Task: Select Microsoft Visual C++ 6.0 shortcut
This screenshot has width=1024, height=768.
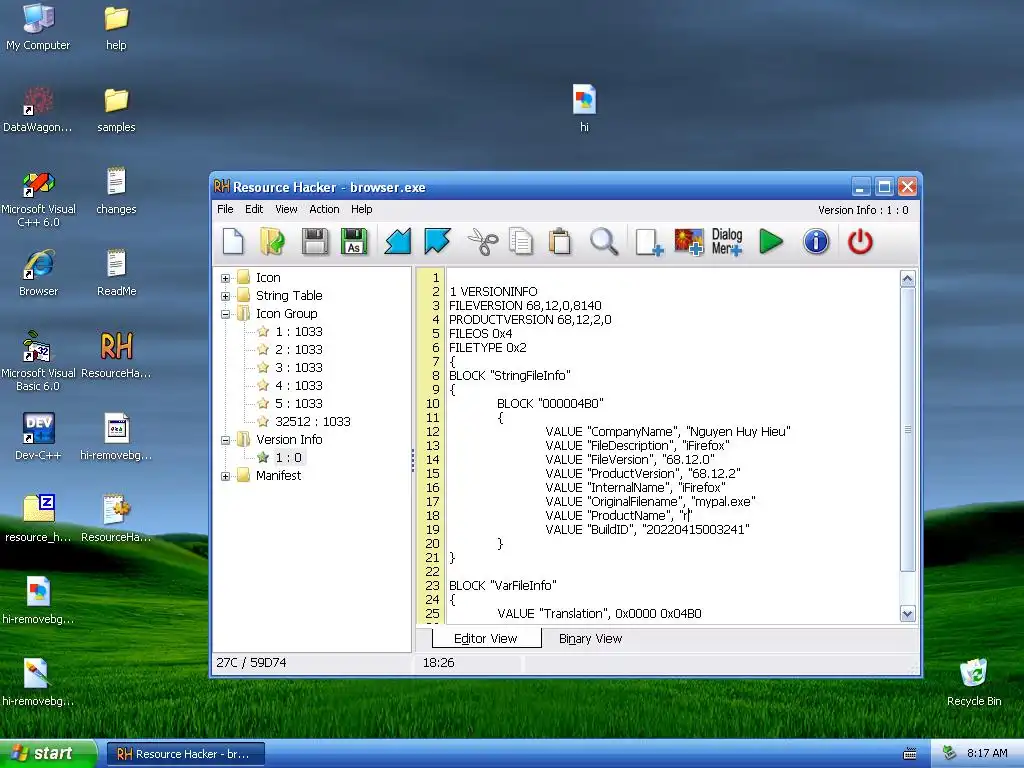Action: pyautogui.click(x=38, y=199)
